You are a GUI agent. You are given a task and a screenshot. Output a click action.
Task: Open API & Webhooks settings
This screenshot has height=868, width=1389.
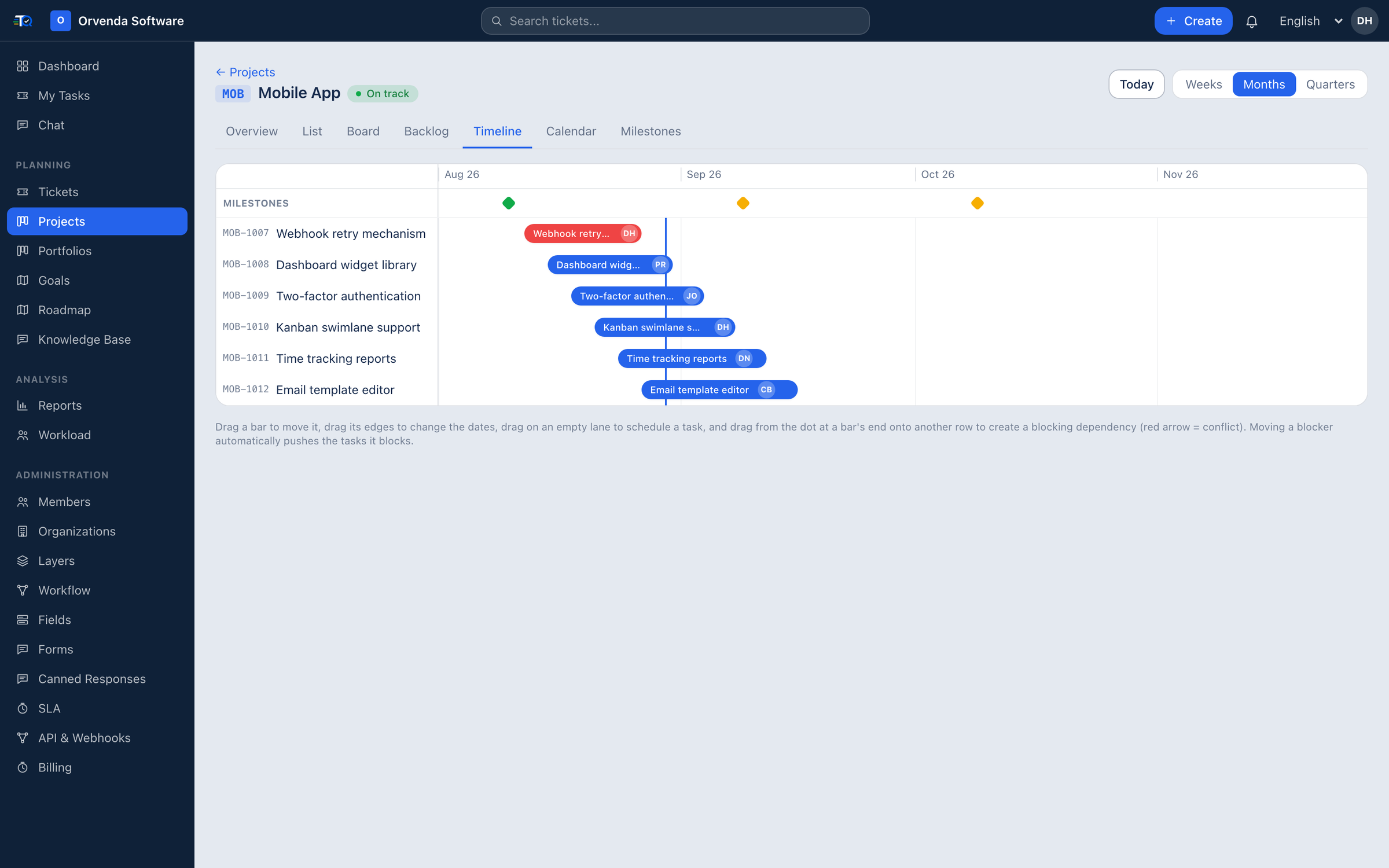click(97, 738)
